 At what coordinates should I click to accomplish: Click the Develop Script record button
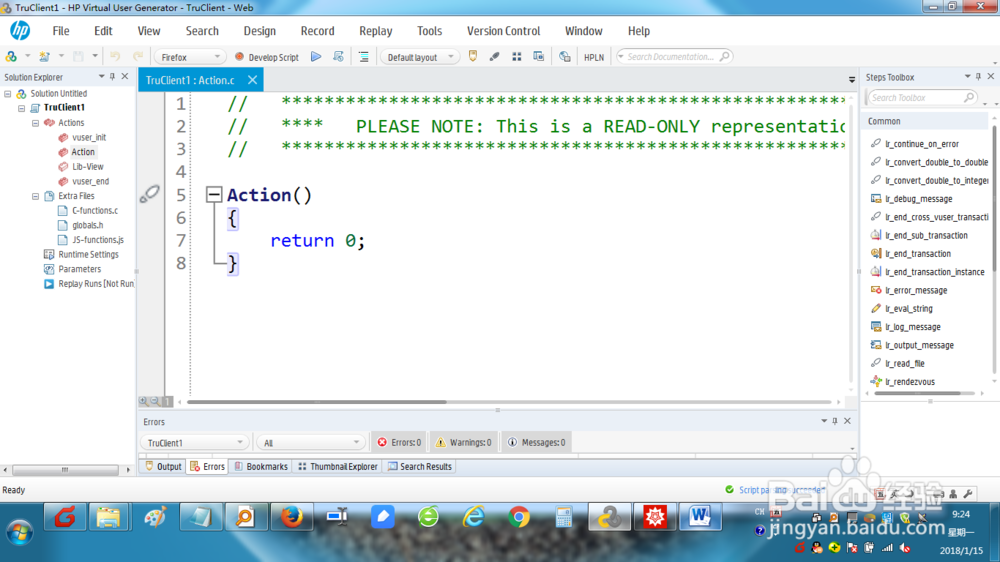(267, 57)
